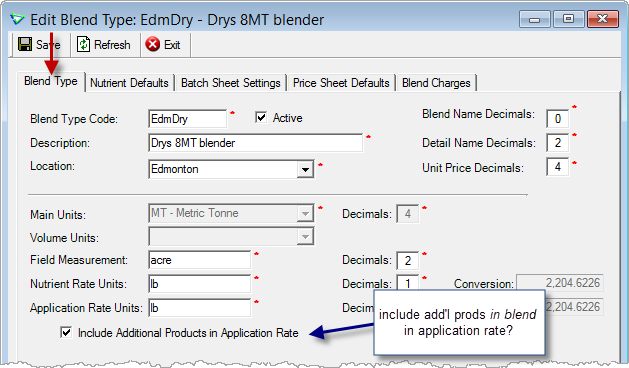Click the Blend Type Code field
The height and width of the screenshot is (368, 629).
(x=187, y=119)
